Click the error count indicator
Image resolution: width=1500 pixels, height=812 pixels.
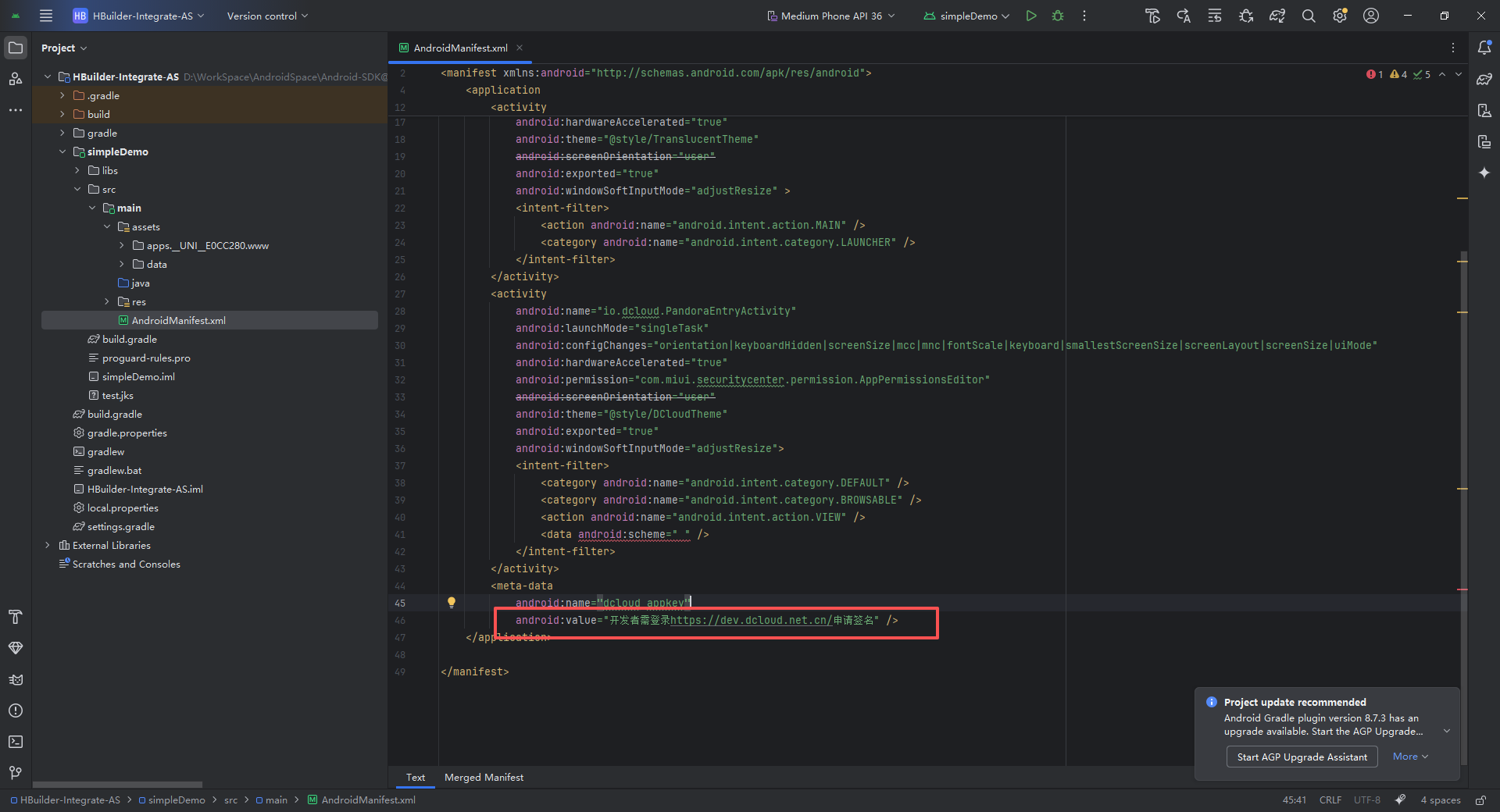pyautogui.click(x=1375, y=74)
